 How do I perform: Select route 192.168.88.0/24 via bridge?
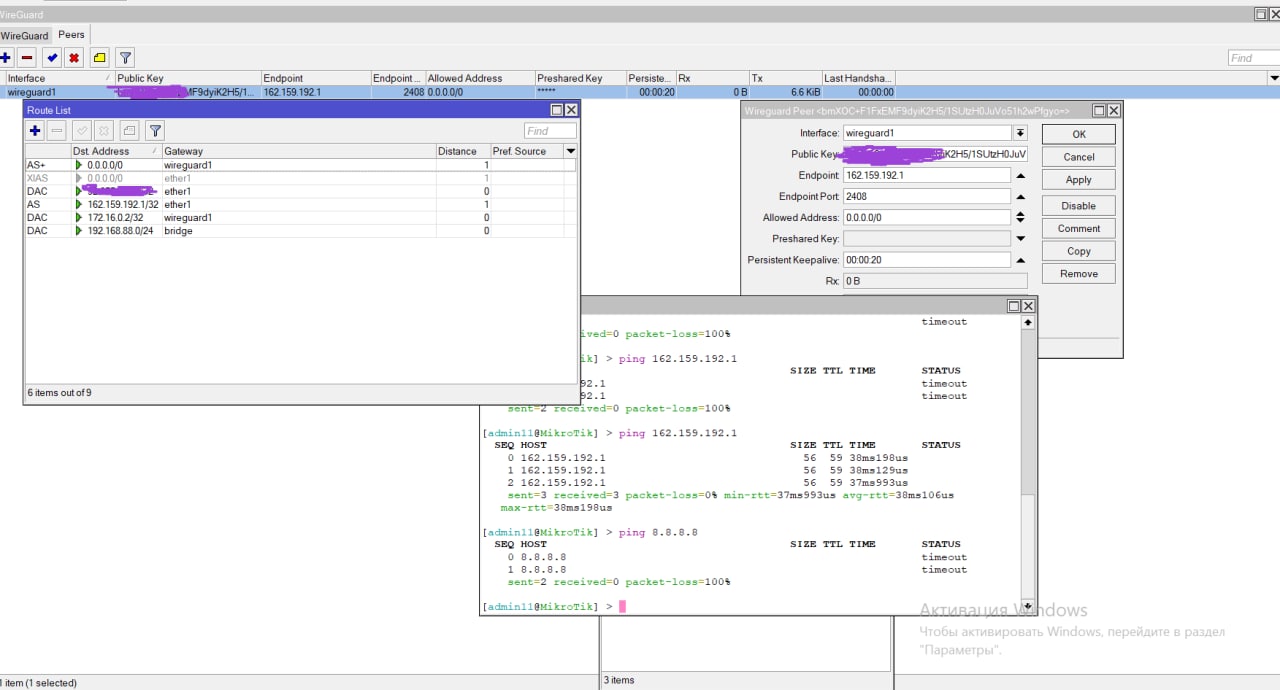[300, 231]
